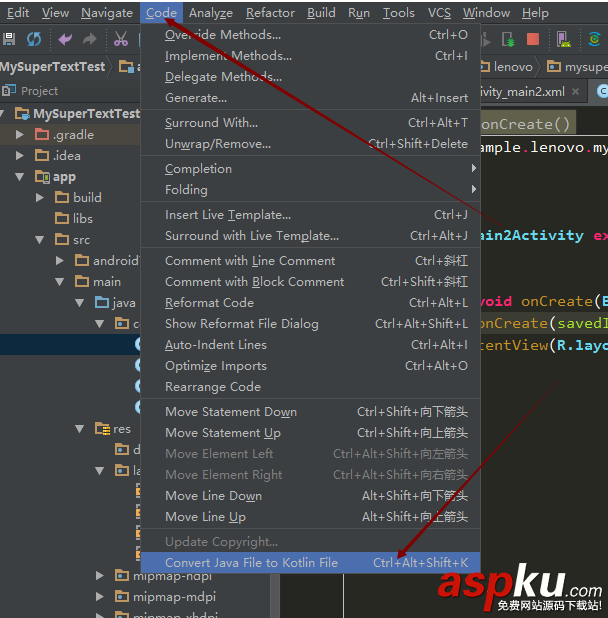
Task: Click onCreate() method breadcrumb in editor
Action: point(526,124)
